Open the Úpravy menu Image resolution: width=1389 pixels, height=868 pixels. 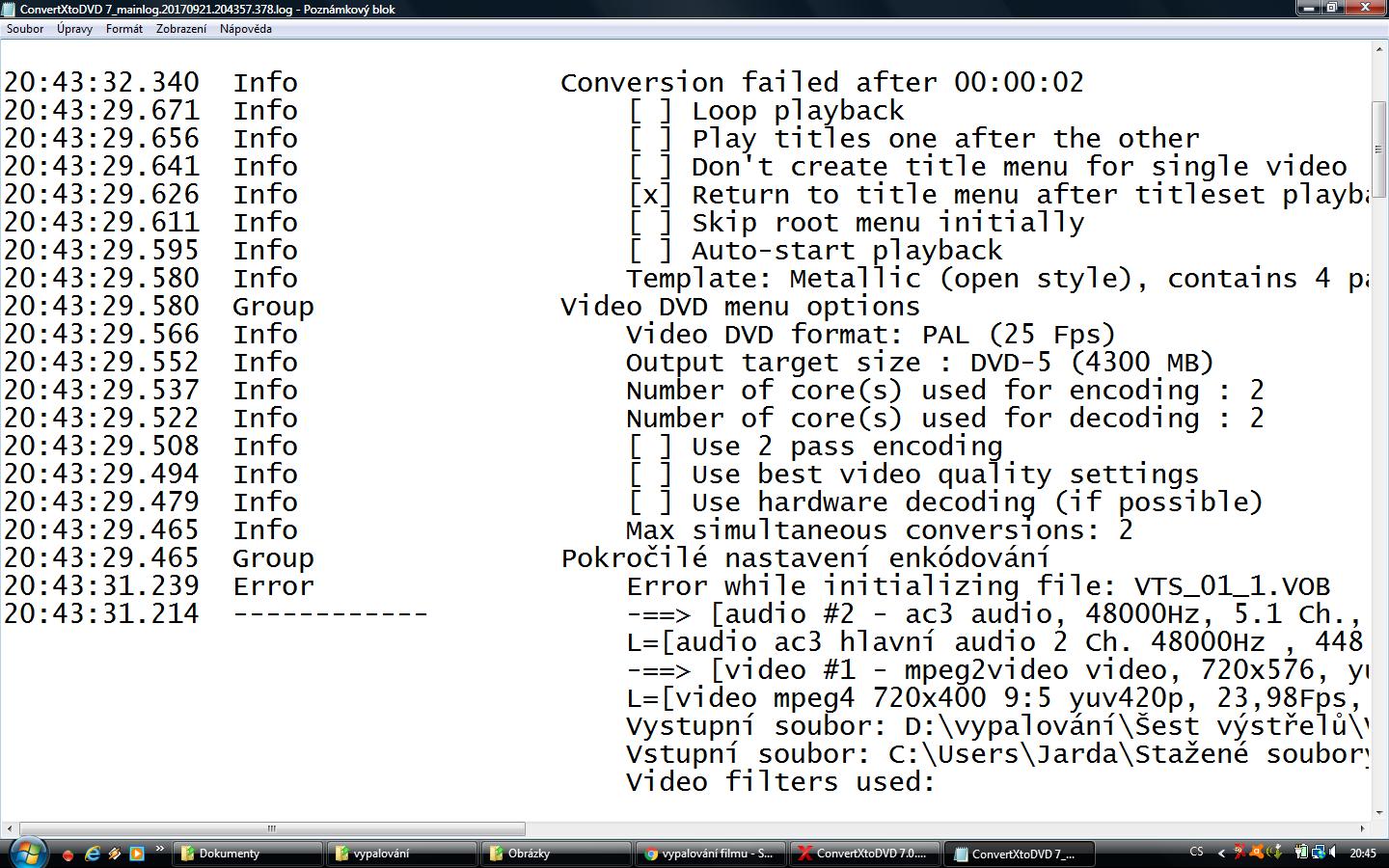(74, 29)
